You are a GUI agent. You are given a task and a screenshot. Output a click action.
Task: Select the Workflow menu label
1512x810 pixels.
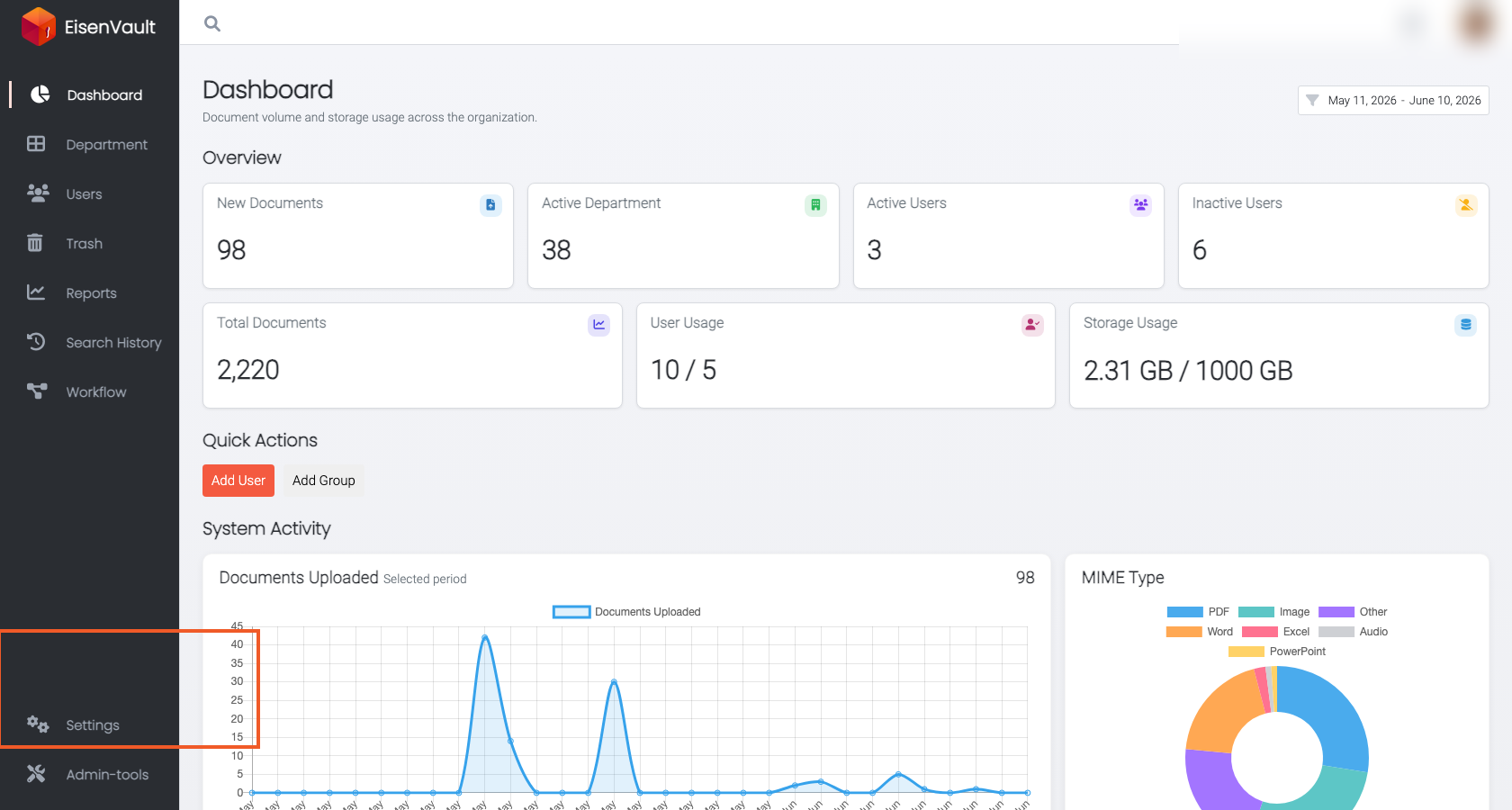pos(96,392)
